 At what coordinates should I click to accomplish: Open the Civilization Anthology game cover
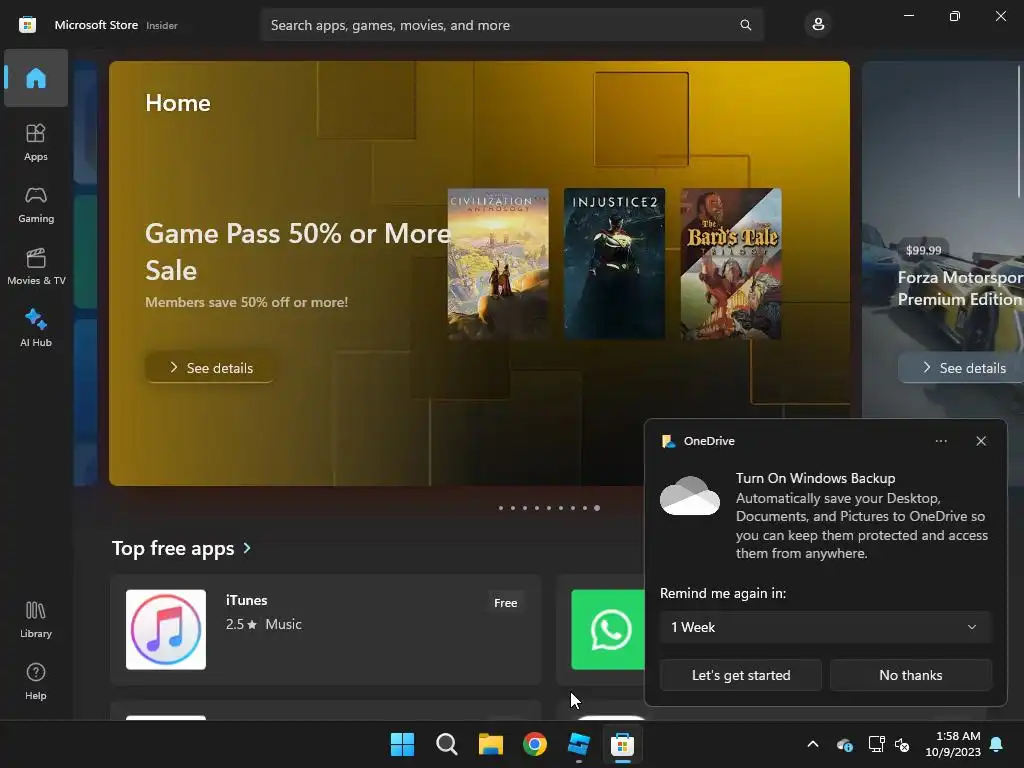pos(498,264)
